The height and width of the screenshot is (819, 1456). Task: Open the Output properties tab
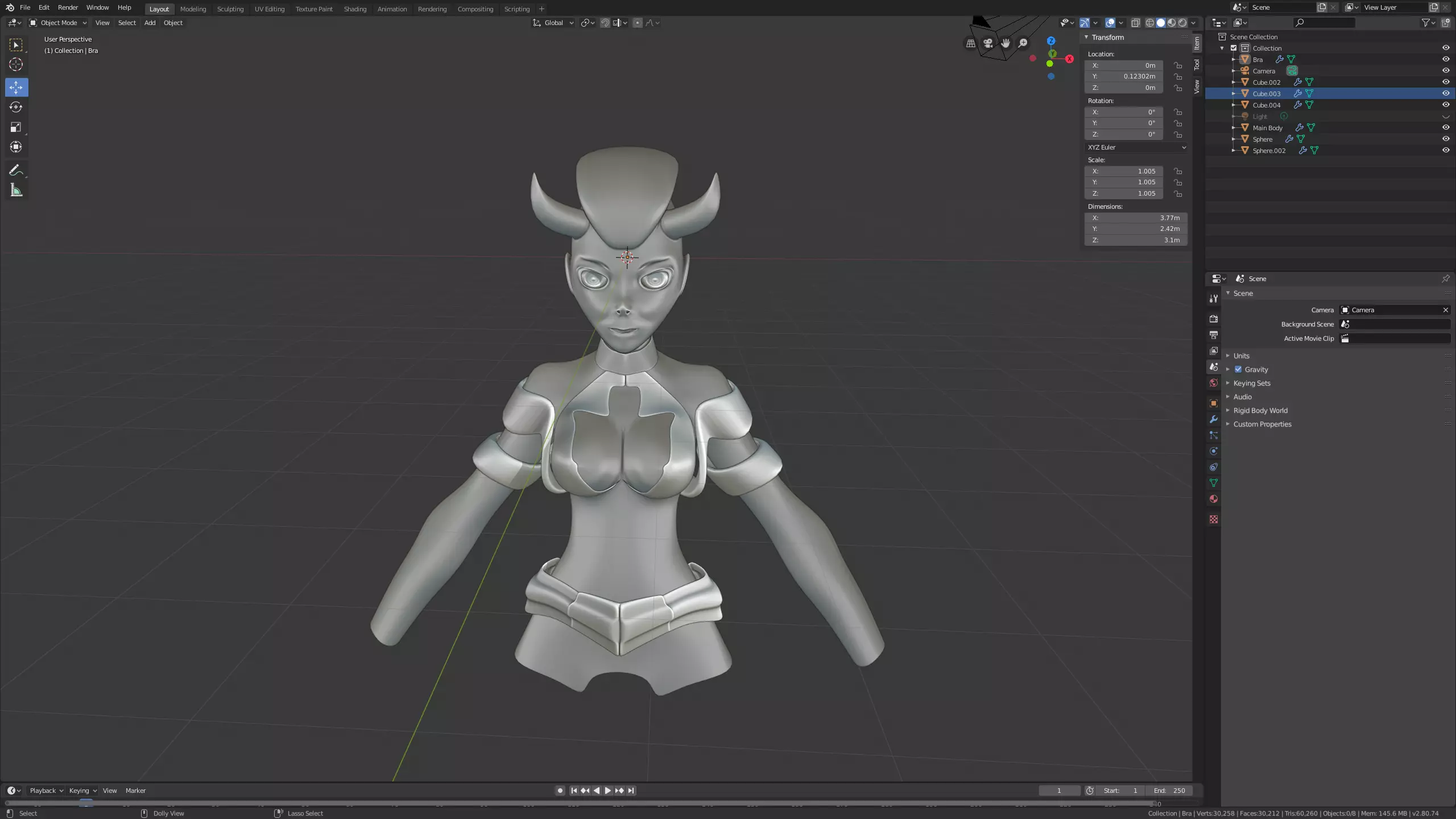[x=1213, y=334]
